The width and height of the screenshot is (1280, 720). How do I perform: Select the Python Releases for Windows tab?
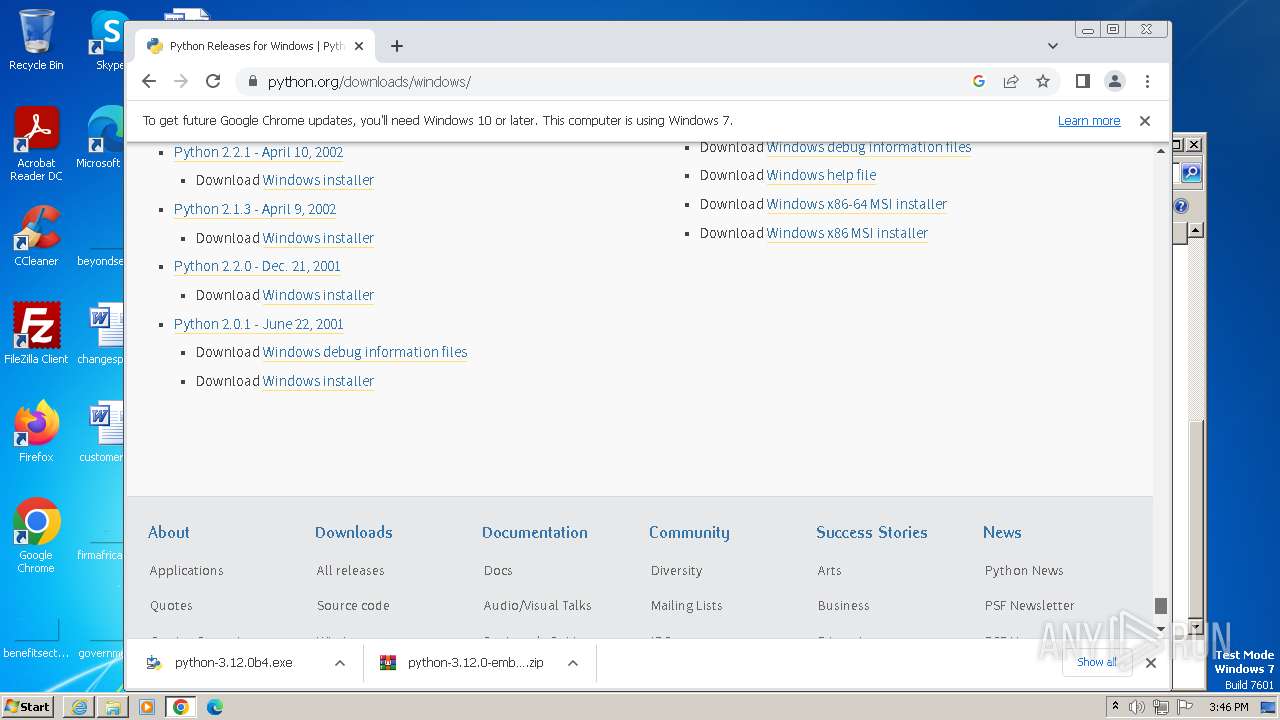255,46
